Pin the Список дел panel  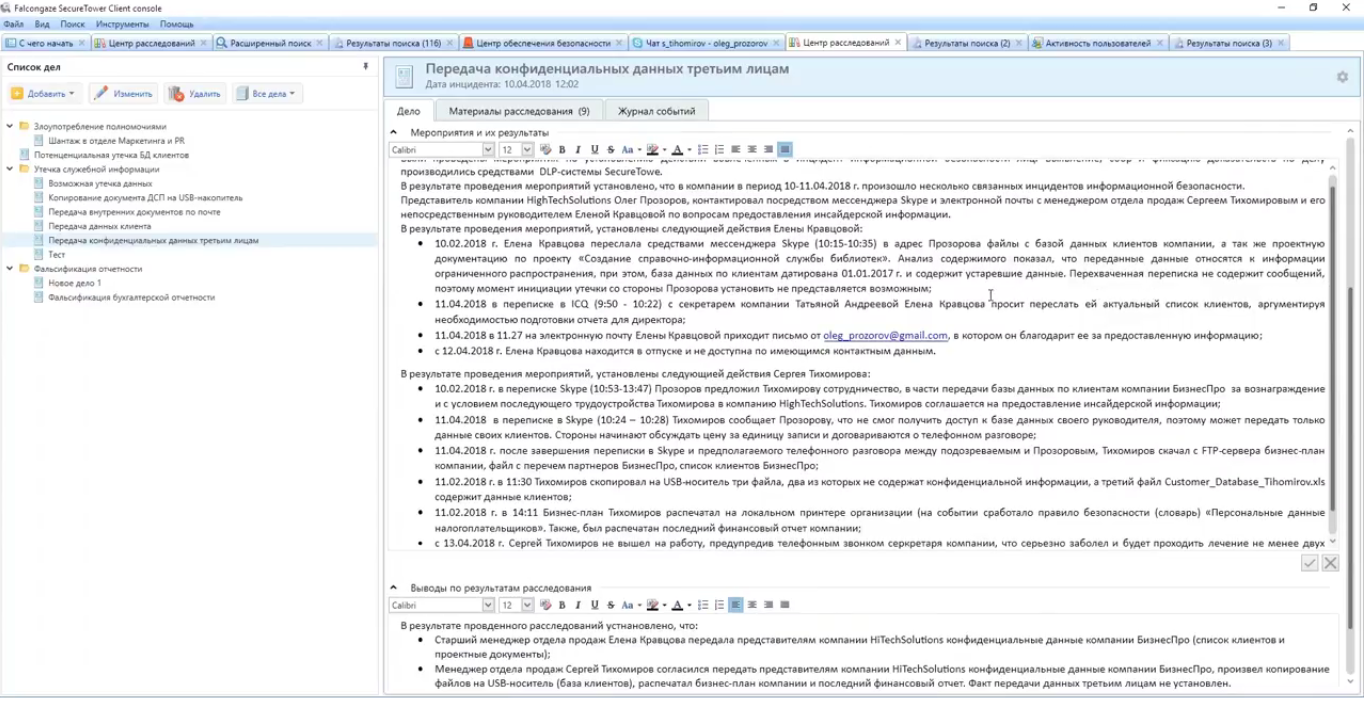(365, 67)
